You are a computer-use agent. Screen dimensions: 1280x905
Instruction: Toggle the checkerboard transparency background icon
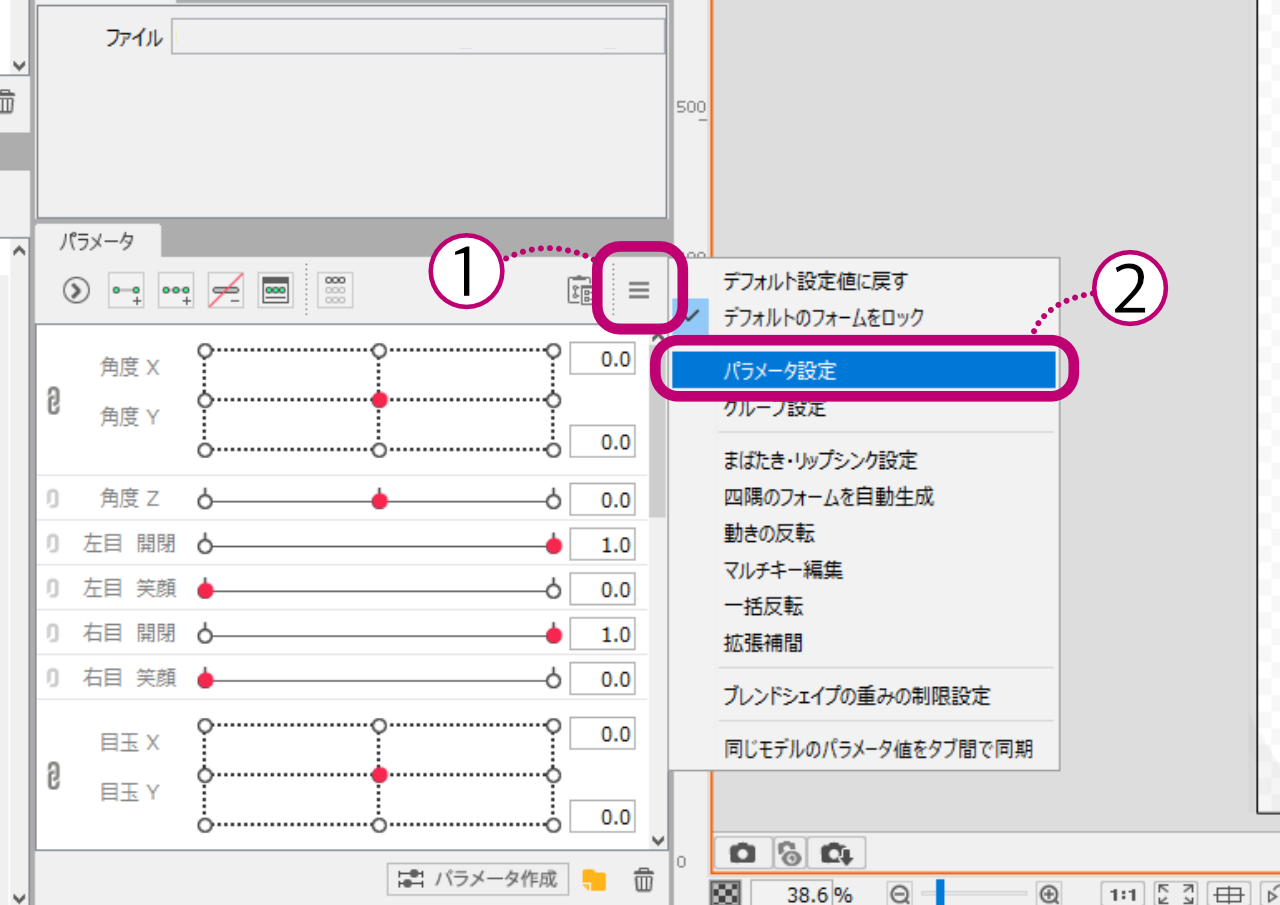[723, 893]
